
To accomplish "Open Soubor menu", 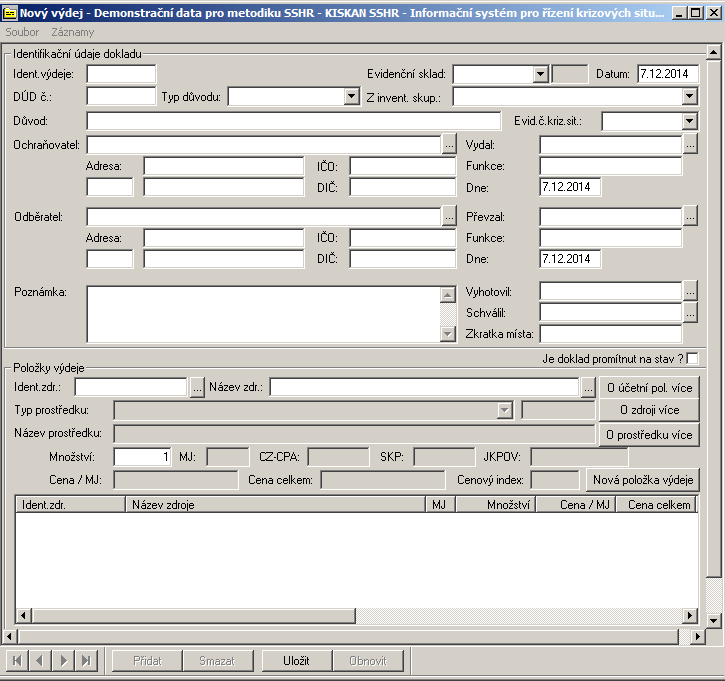I will [22, 32].
